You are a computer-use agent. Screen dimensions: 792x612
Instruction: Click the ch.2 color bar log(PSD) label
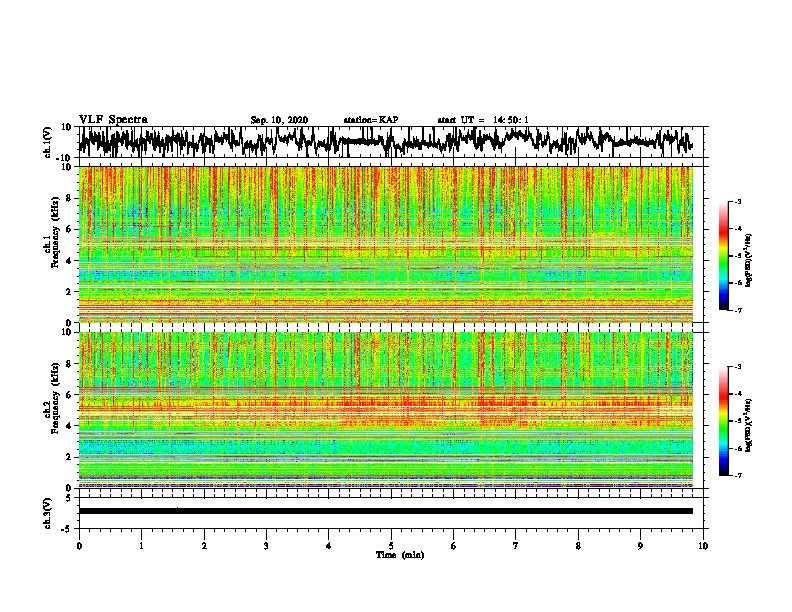tap(749, 425)
